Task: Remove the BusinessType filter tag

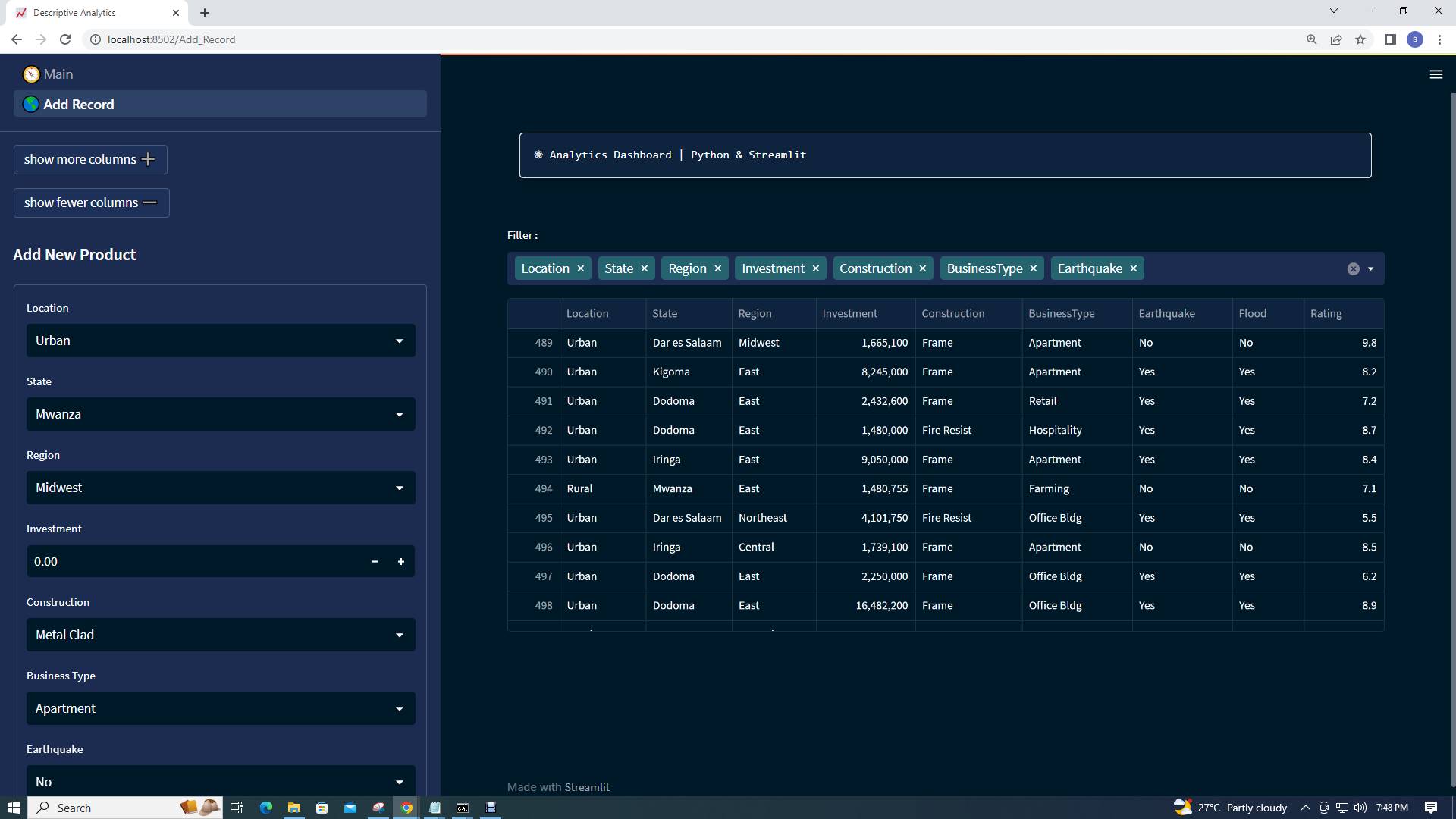Action: click(x=1033, y=268)
